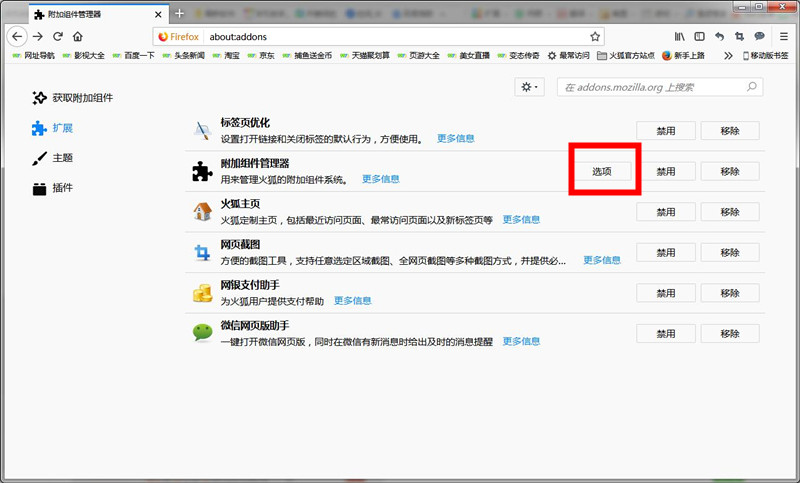Select 插件 category in the sidebar

click(52, 188)
